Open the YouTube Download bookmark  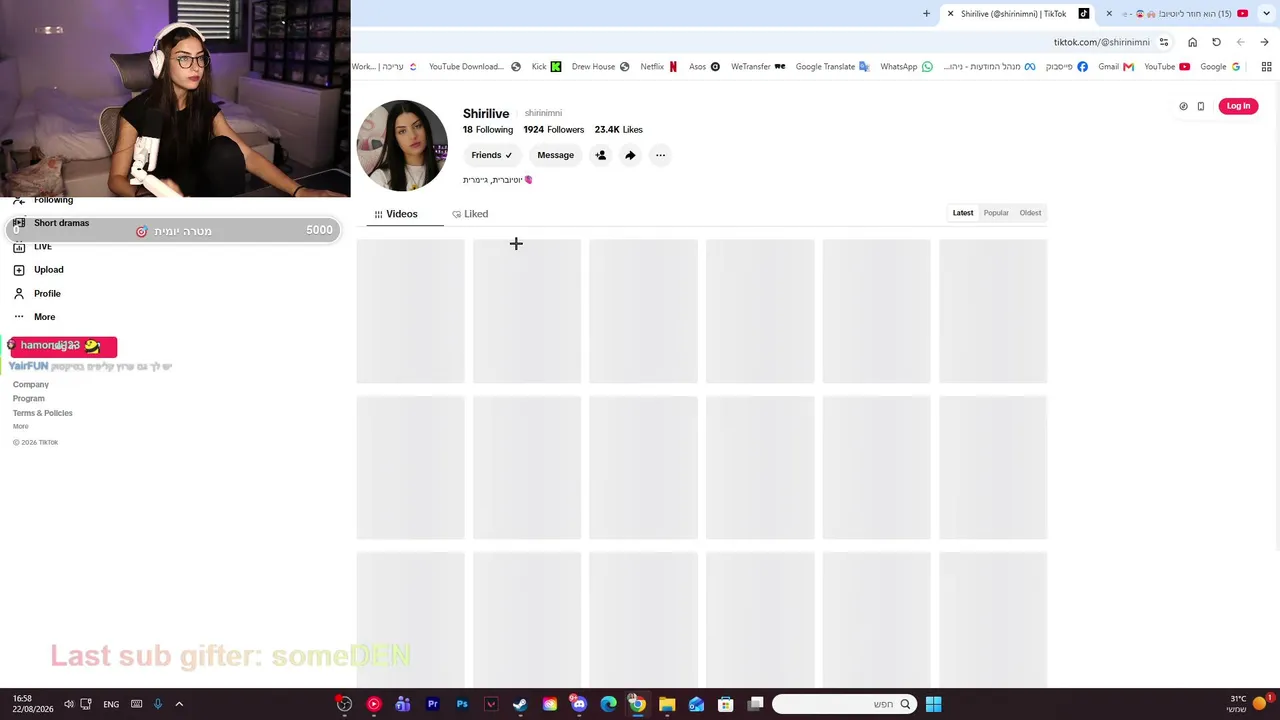pos(475,67)
